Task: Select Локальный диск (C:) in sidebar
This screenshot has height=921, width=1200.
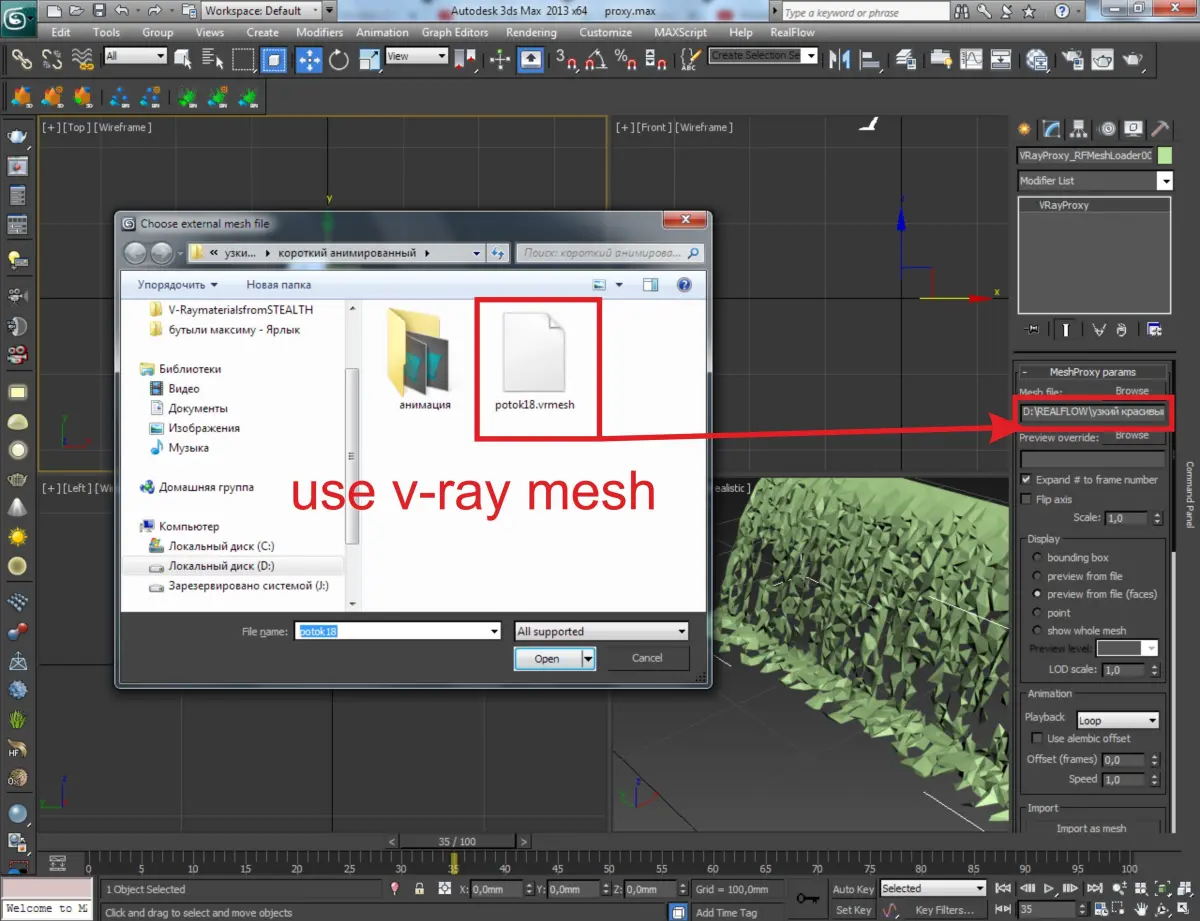Action: click(x=221, y=546)
